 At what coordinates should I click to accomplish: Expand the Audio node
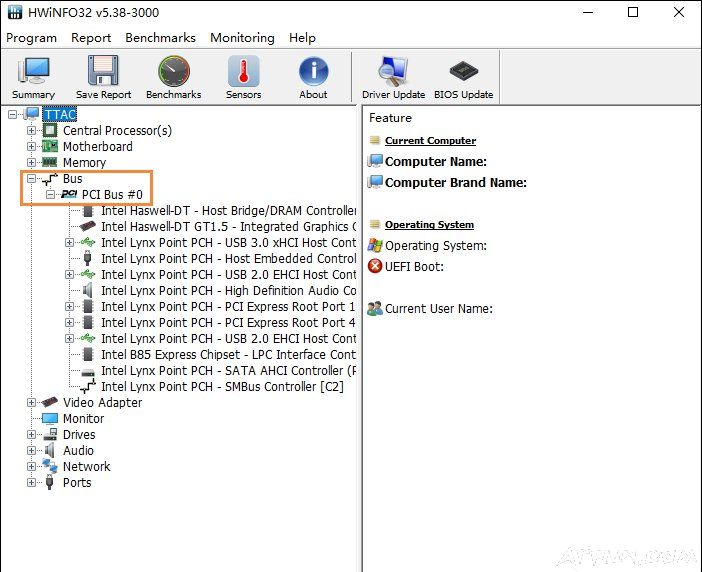coord(31,450)
